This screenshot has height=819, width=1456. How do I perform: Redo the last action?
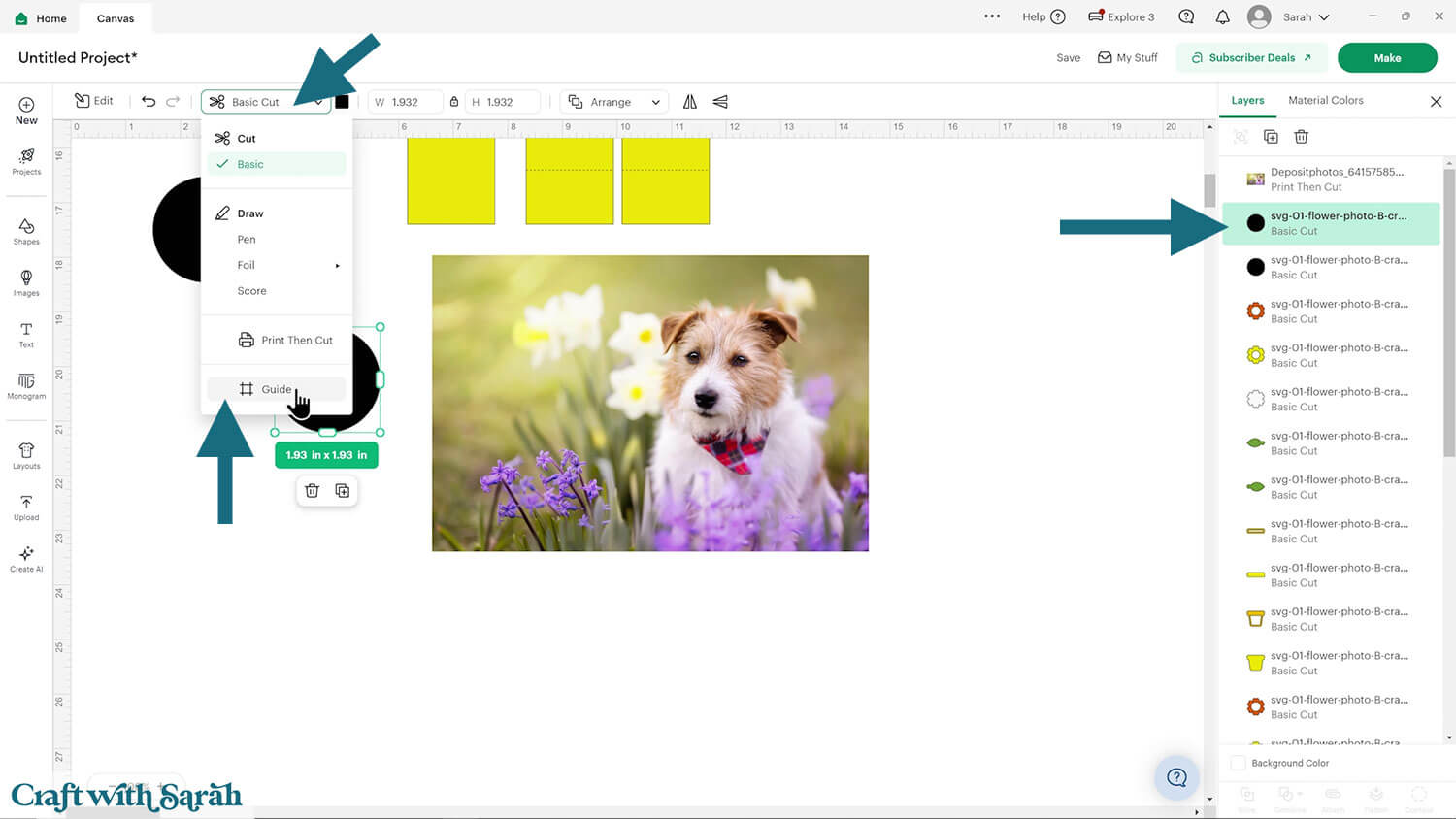173,101
